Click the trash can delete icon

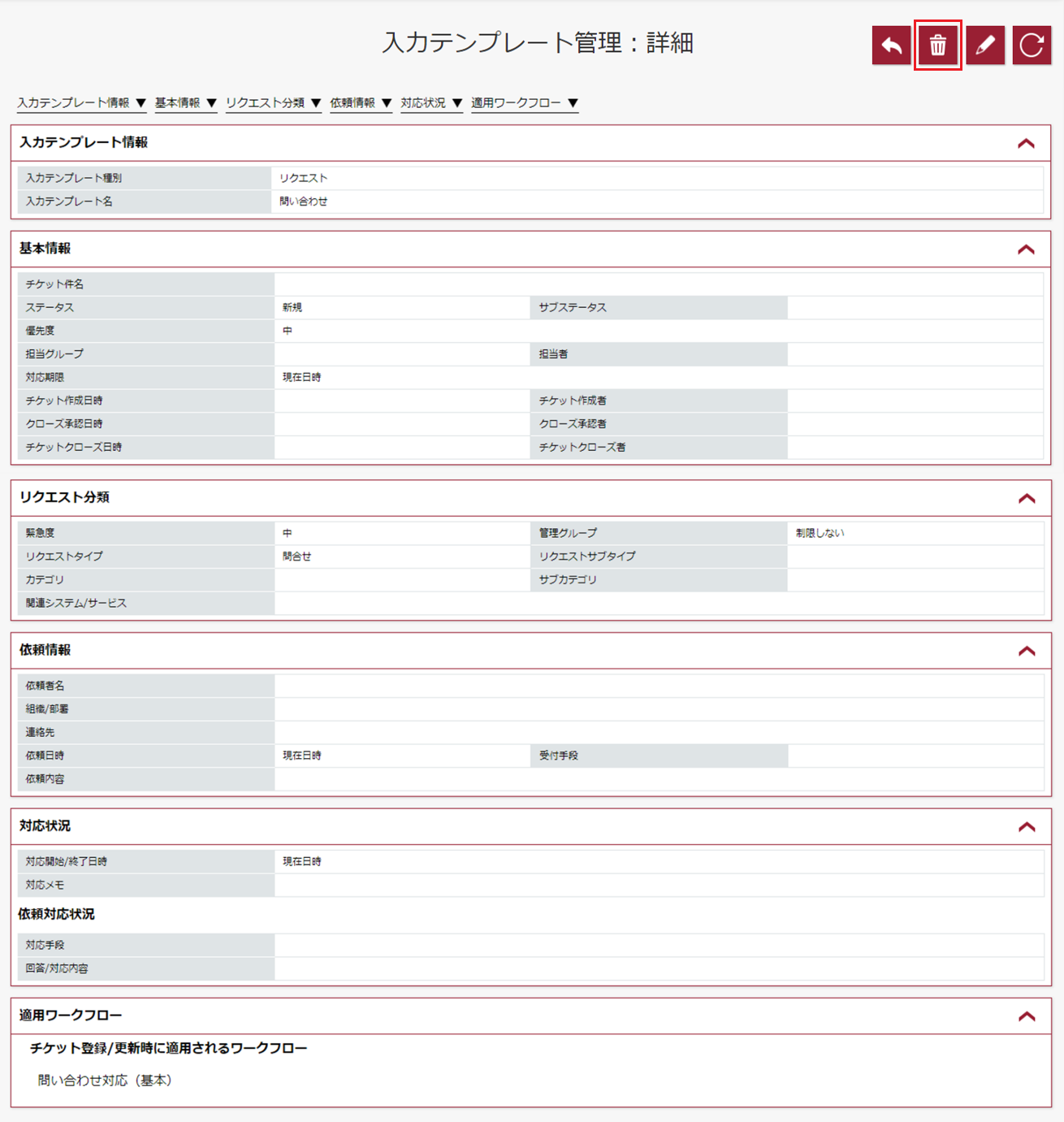[938, 45]
